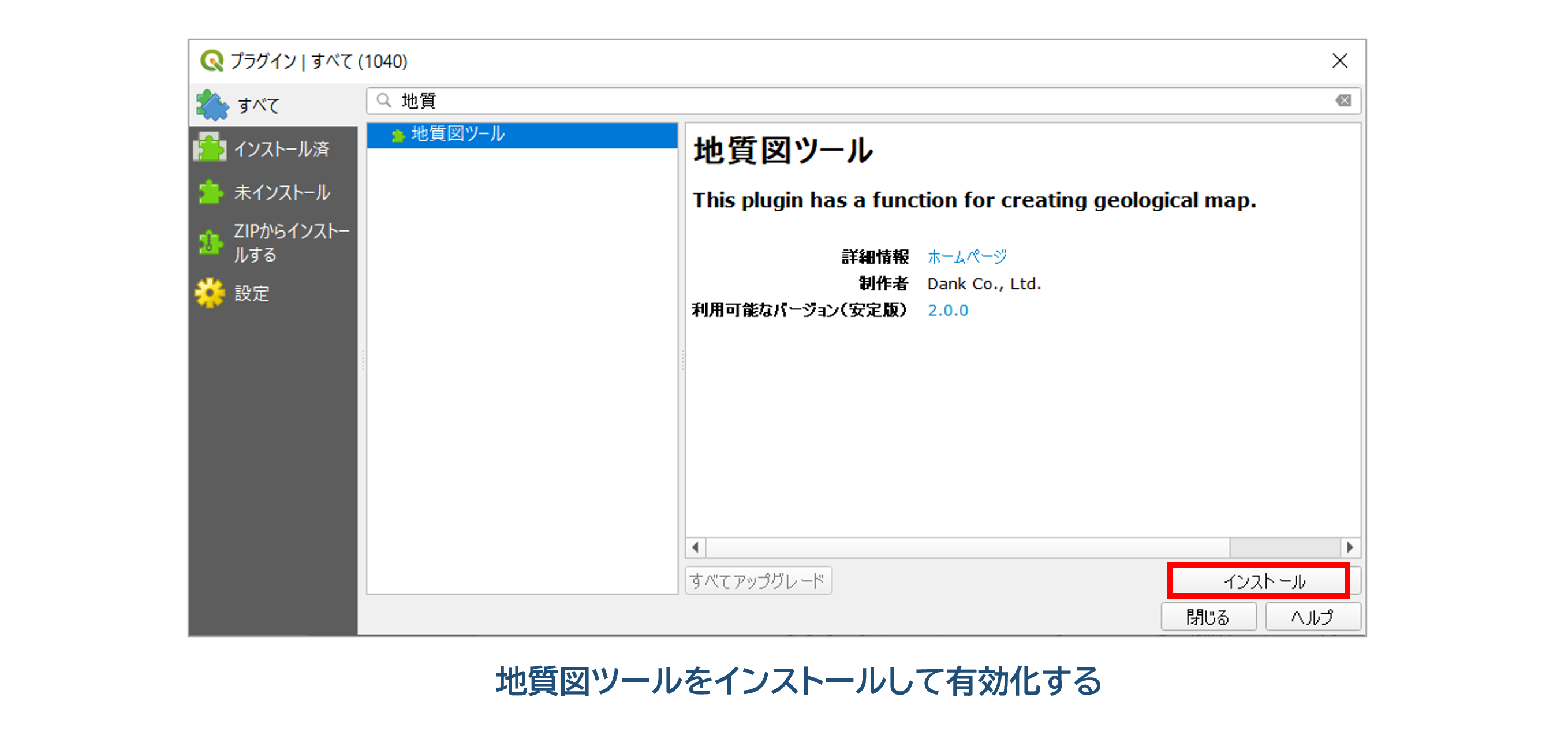Select 地質図ツール in the plugin list
1568x731 pixels.
click(x=522, y=135)
